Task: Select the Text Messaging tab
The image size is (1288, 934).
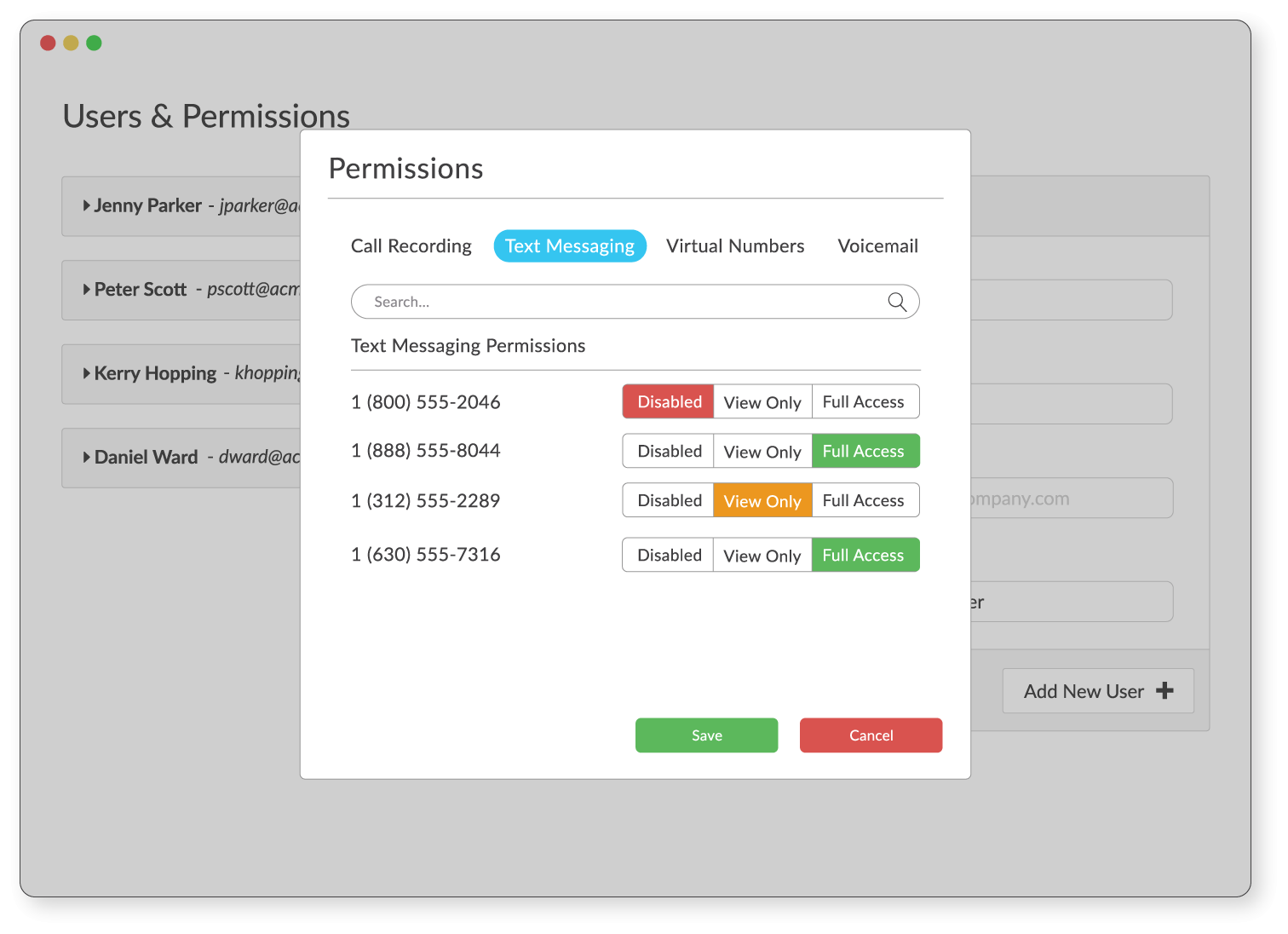Action: coord(570,246)
